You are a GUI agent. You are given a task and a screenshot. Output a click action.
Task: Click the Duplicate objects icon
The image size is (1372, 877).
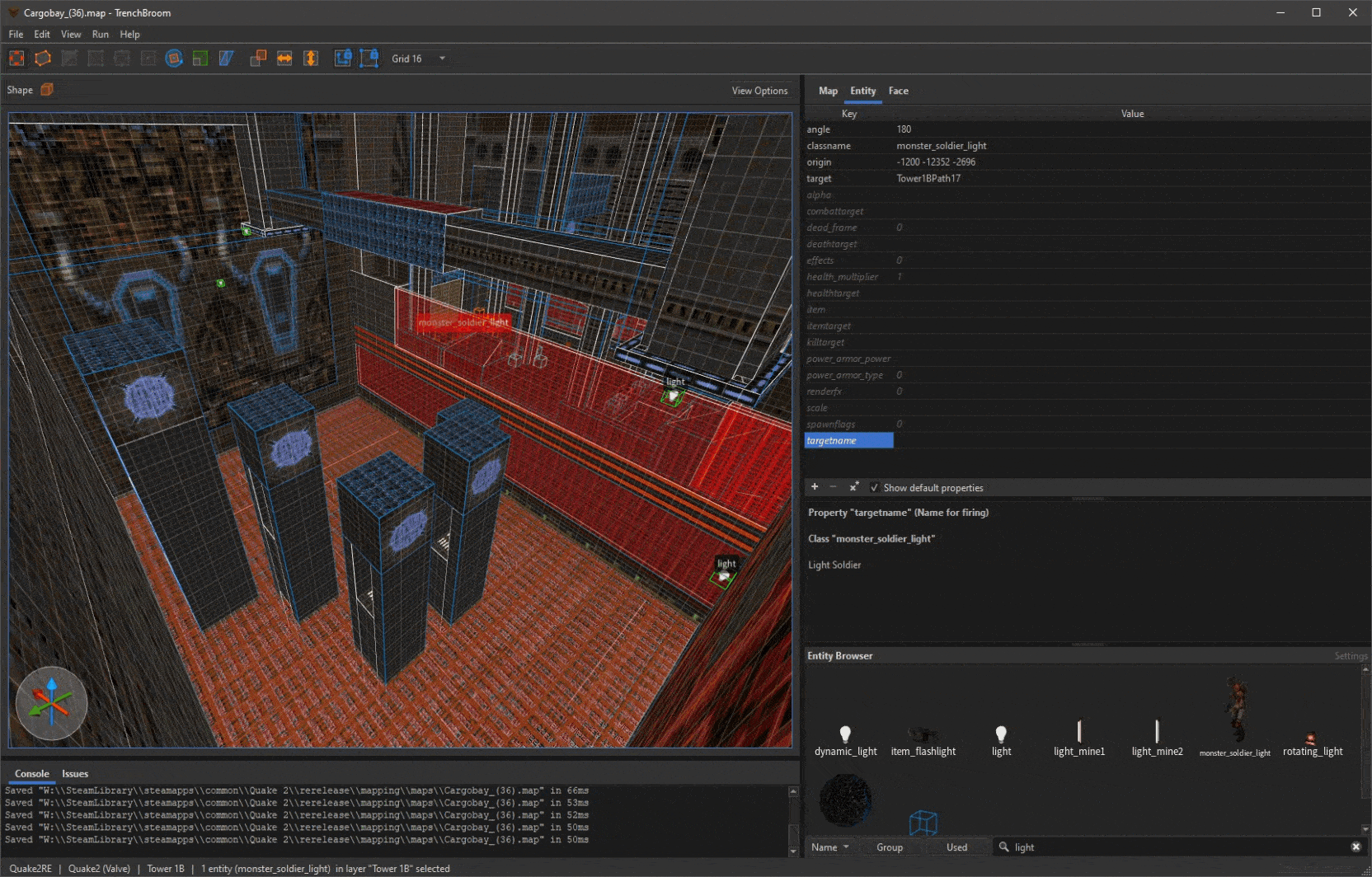pos(258,59)
